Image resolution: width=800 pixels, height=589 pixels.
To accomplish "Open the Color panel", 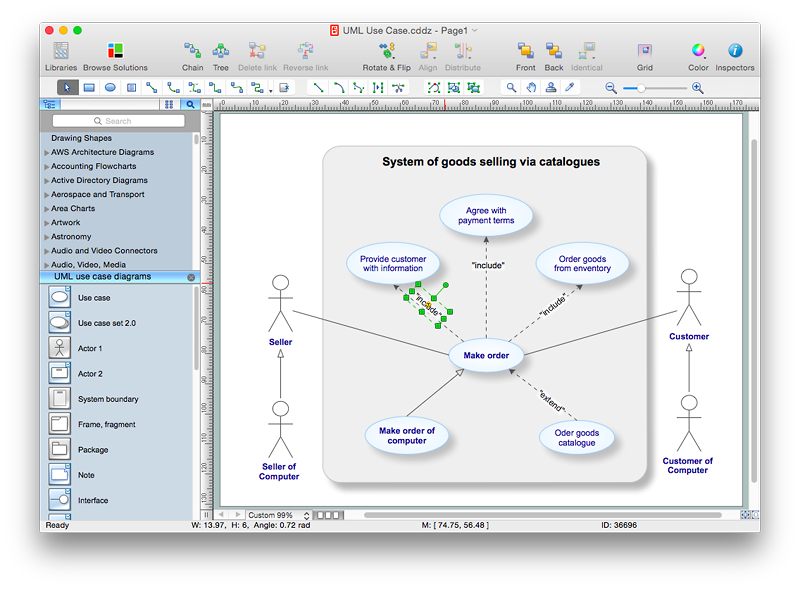I will click(x=697, y=55).
